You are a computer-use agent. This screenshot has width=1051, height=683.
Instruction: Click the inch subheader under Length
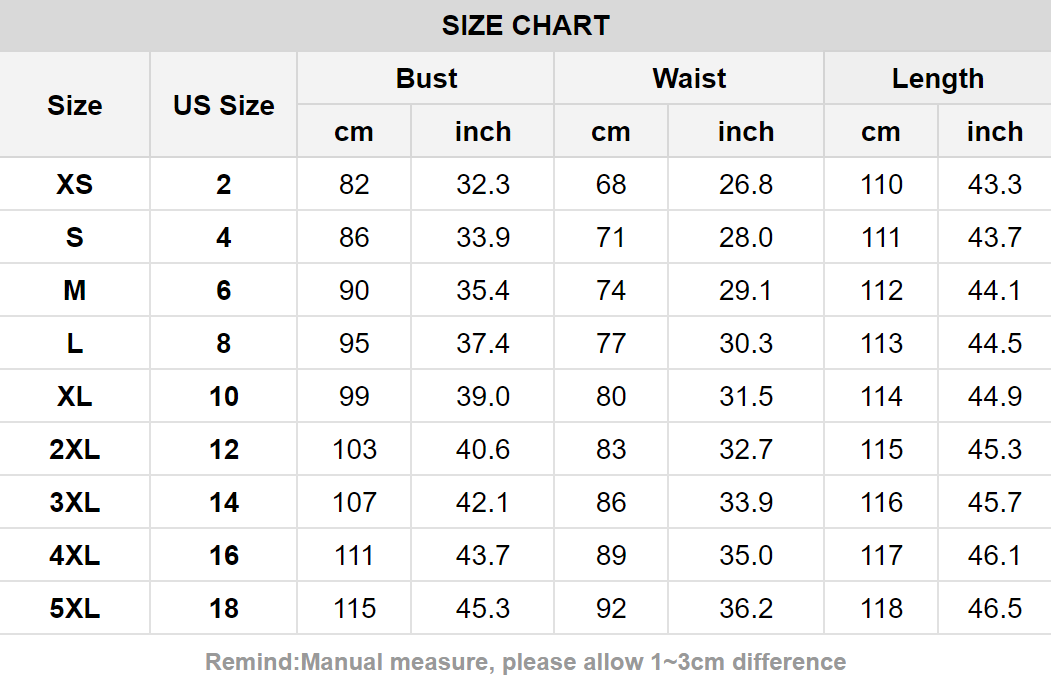[x=995, y=132]
